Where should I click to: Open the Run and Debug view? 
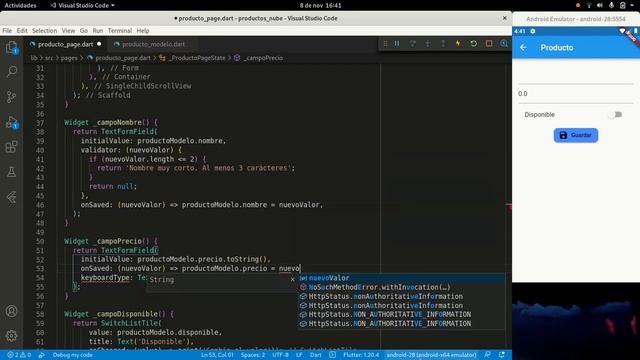[11, 122]
